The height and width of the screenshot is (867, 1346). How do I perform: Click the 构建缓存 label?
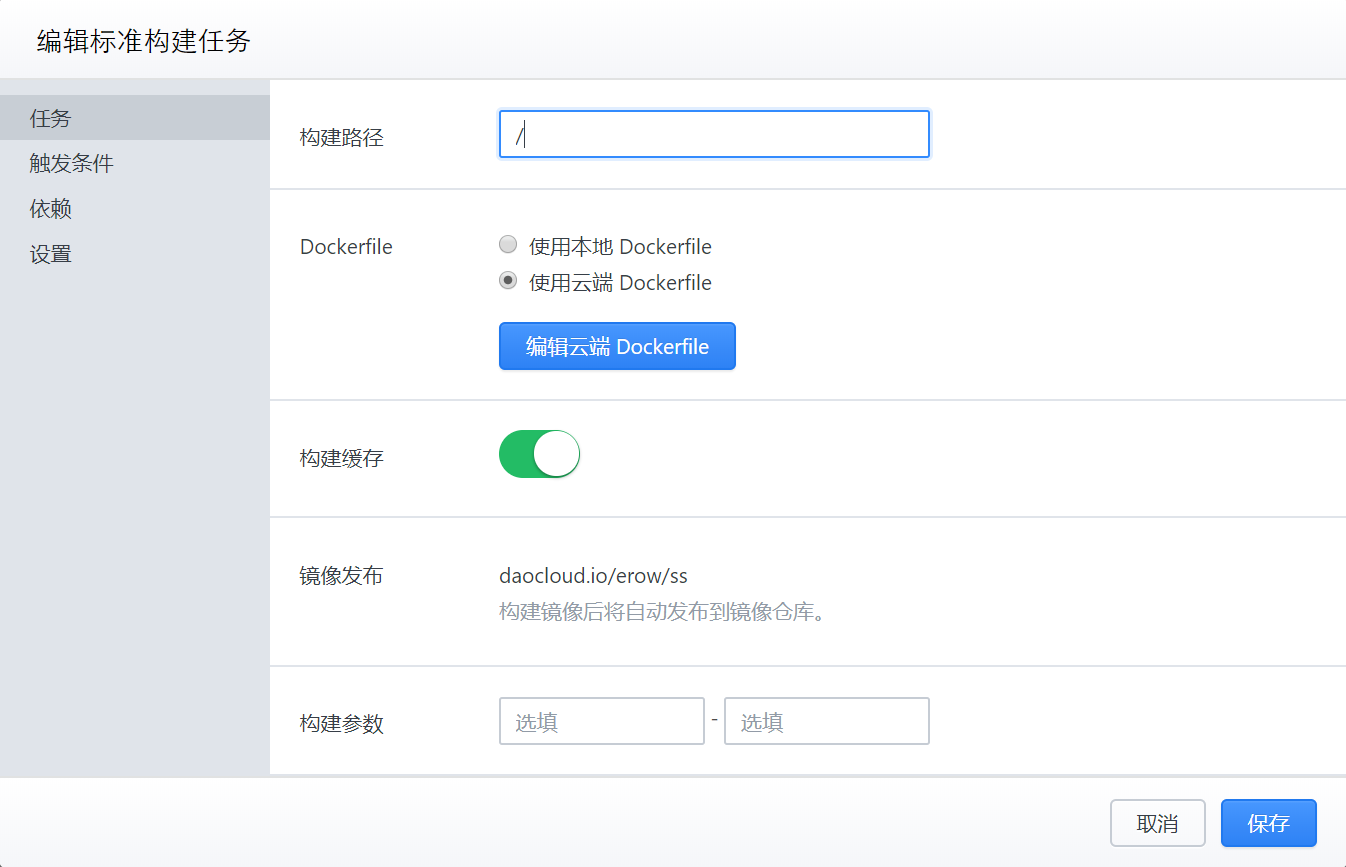point(342,459)
